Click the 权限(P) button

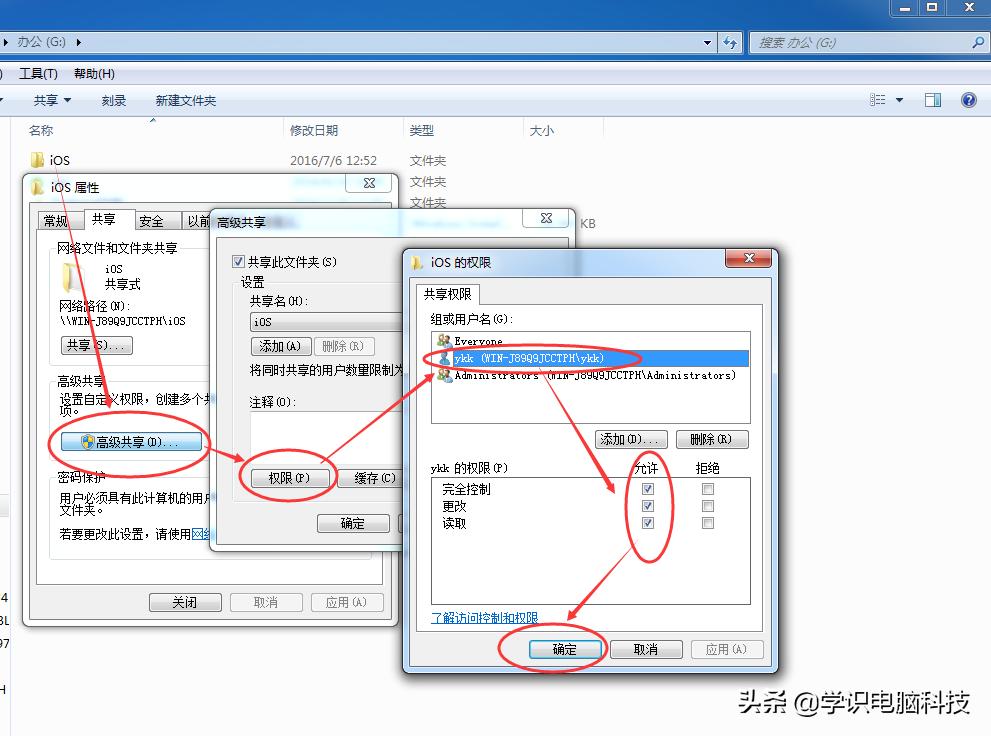pos(287,478)
